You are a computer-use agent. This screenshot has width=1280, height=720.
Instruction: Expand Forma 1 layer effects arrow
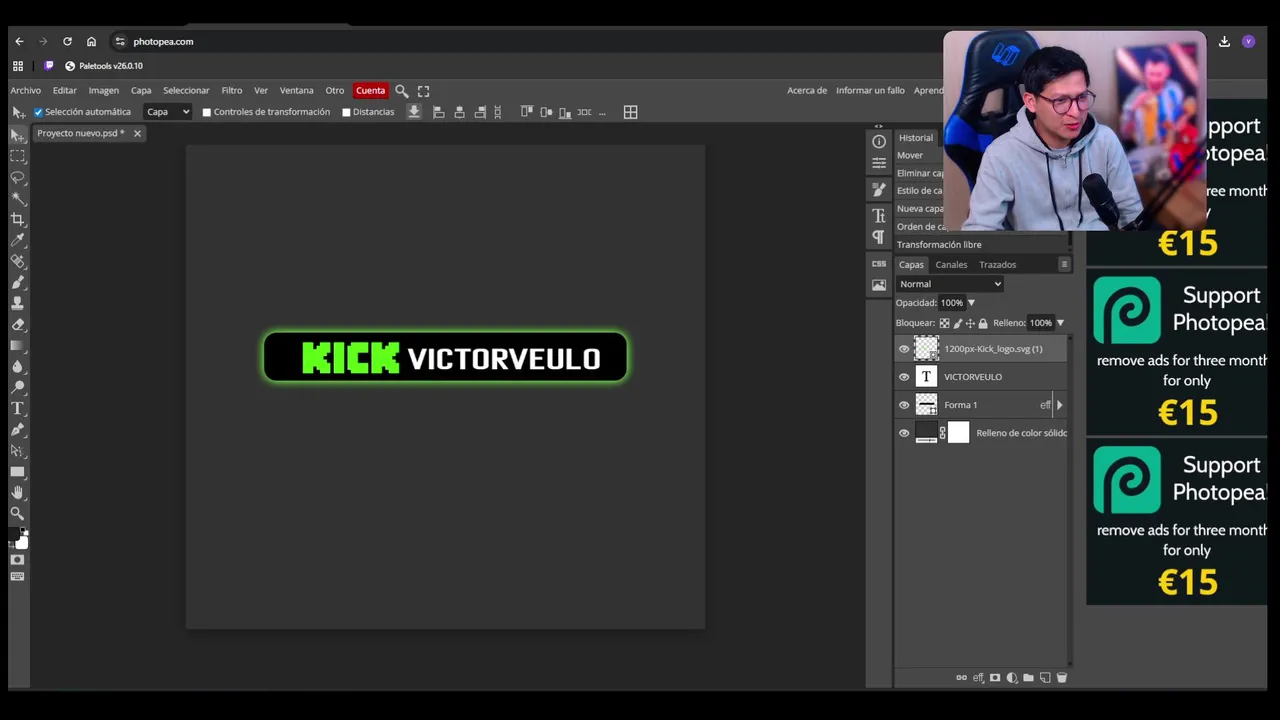(1059, 405)
